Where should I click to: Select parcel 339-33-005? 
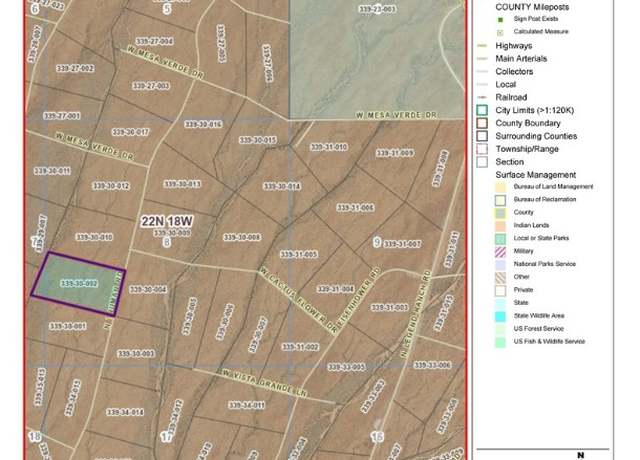[x=346, y=367]
